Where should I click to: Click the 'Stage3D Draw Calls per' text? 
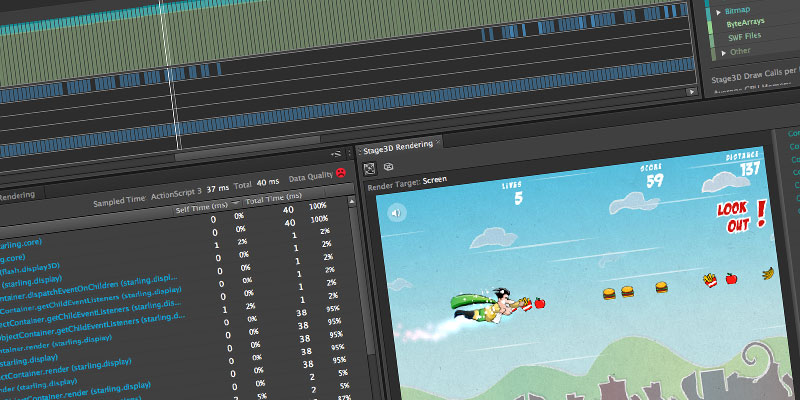tap(755, 77)
